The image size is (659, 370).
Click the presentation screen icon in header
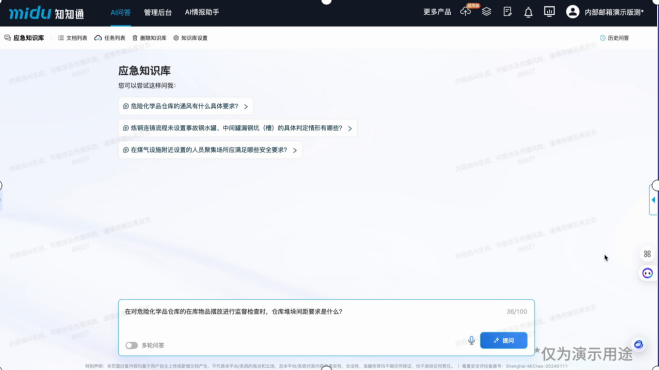coord(549,12)
